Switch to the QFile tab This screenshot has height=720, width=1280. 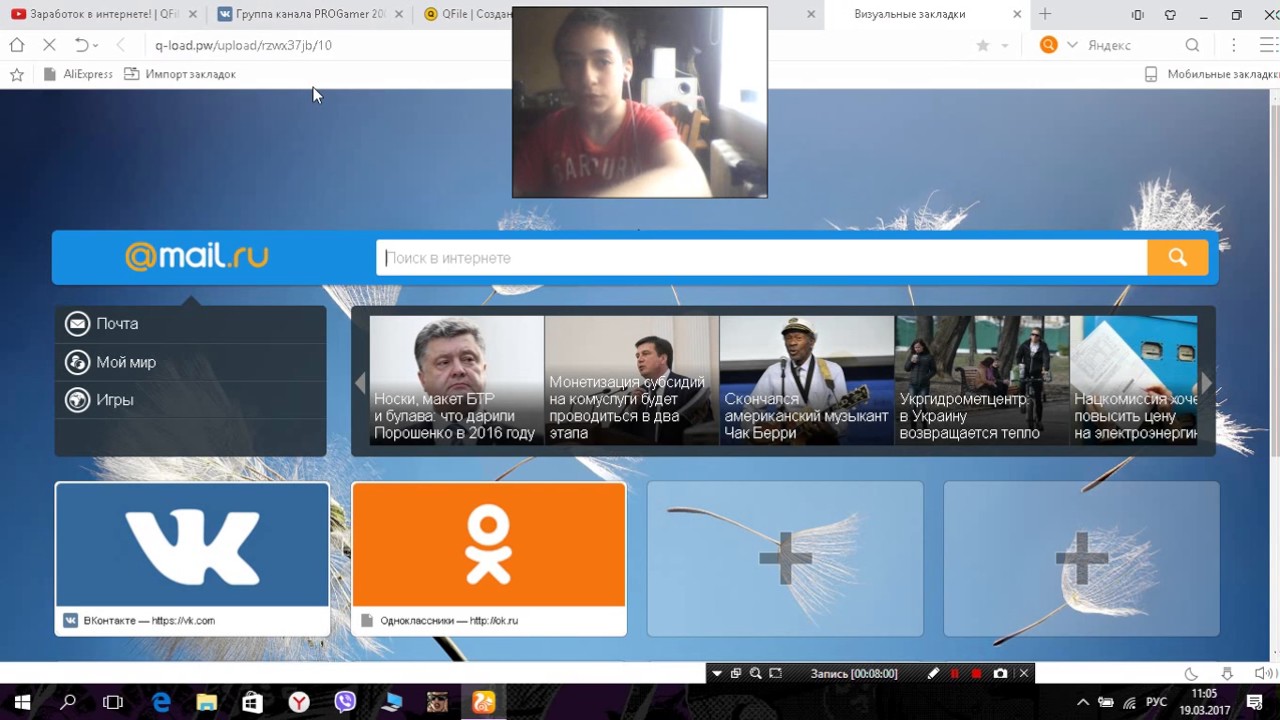pos(468,14)
